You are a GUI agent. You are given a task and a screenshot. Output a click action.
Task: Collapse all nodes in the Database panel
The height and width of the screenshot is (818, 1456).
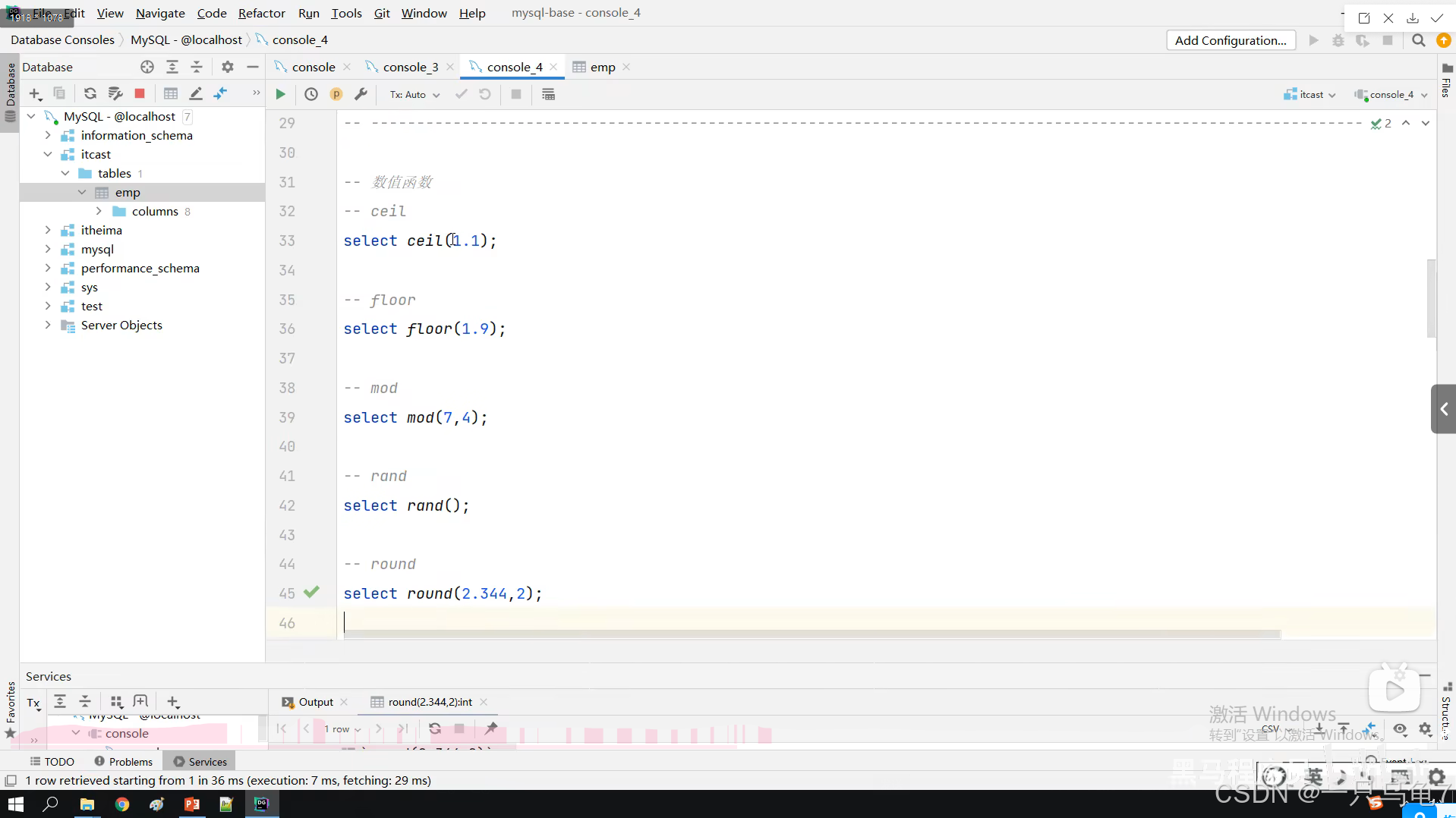tap(197, 67)
